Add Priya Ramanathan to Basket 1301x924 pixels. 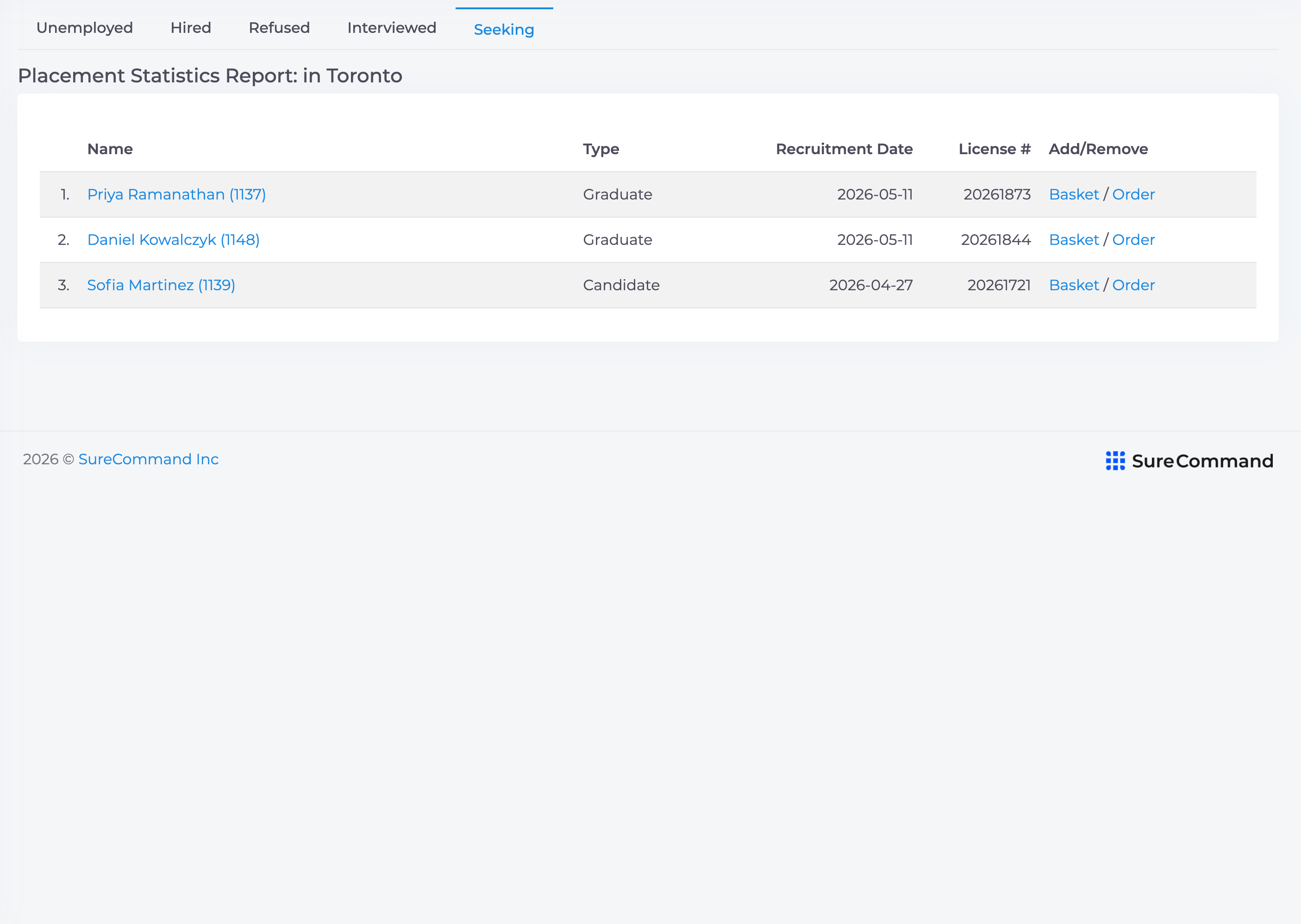[1074, 194]
